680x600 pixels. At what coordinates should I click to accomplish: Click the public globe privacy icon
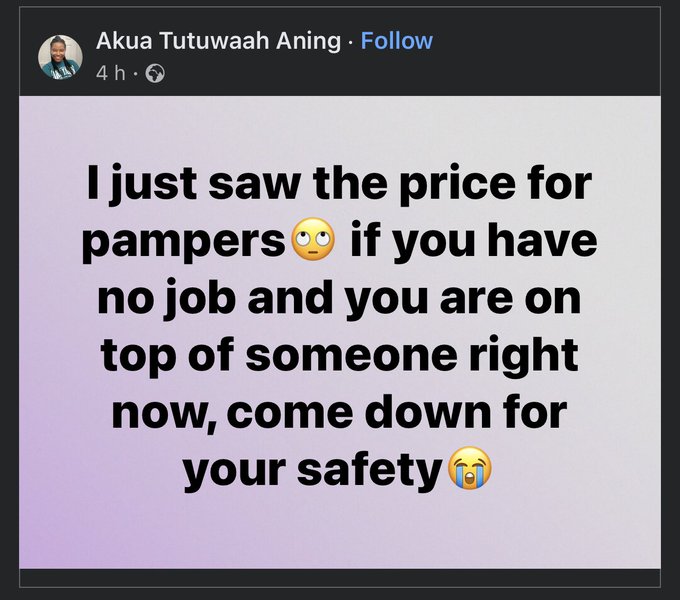coord(155,74)
